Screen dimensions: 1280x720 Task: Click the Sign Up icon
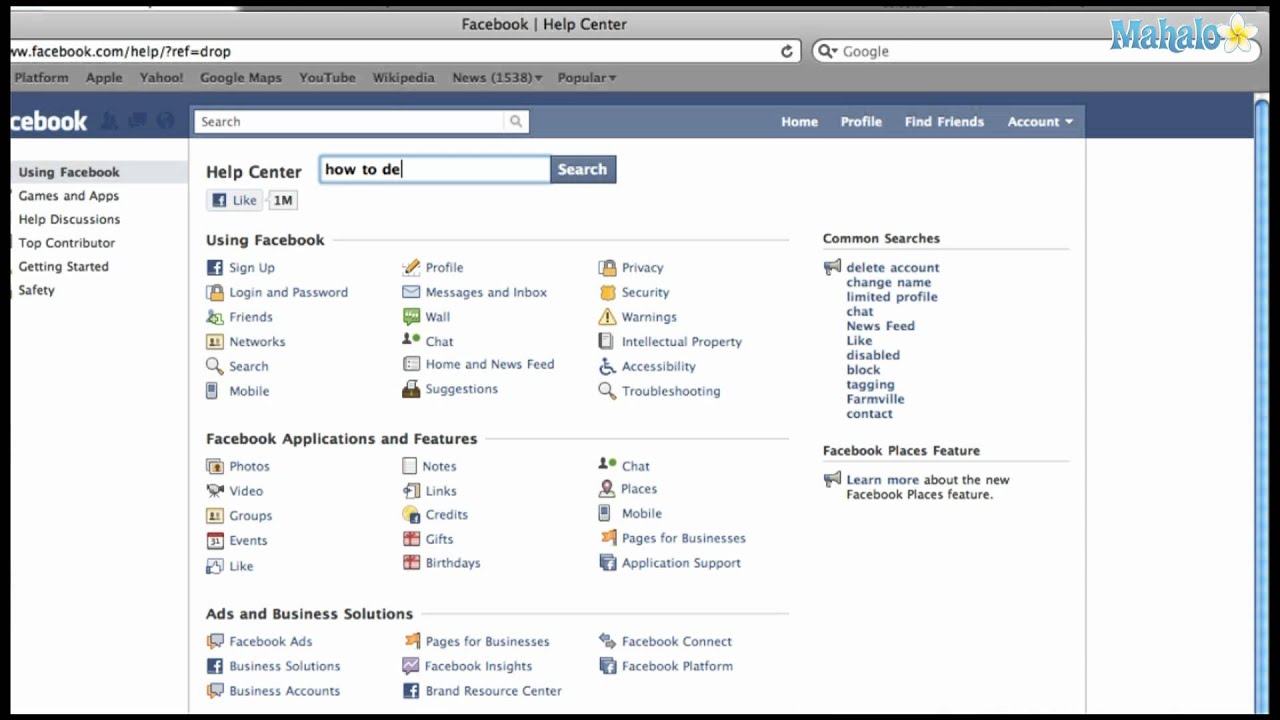click(214, 267)
